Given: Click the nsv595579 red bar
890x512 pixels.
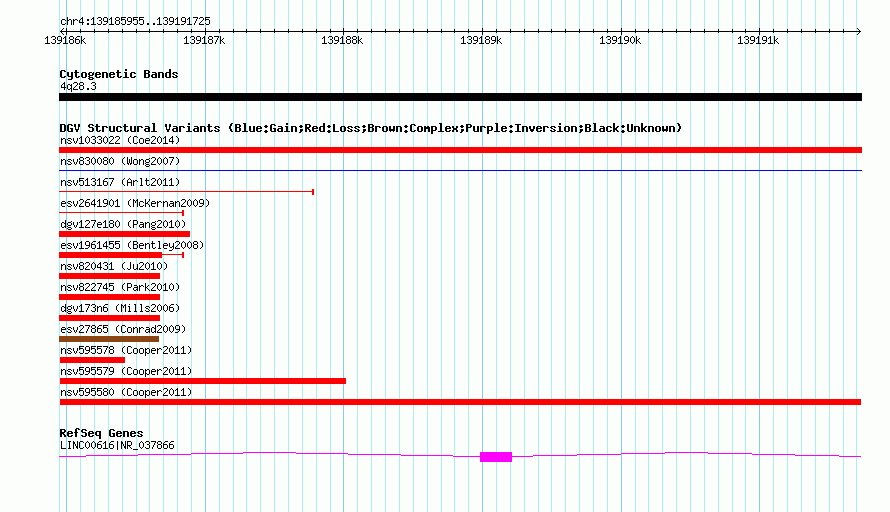Looking at the screenshot, I should [203, 381].
